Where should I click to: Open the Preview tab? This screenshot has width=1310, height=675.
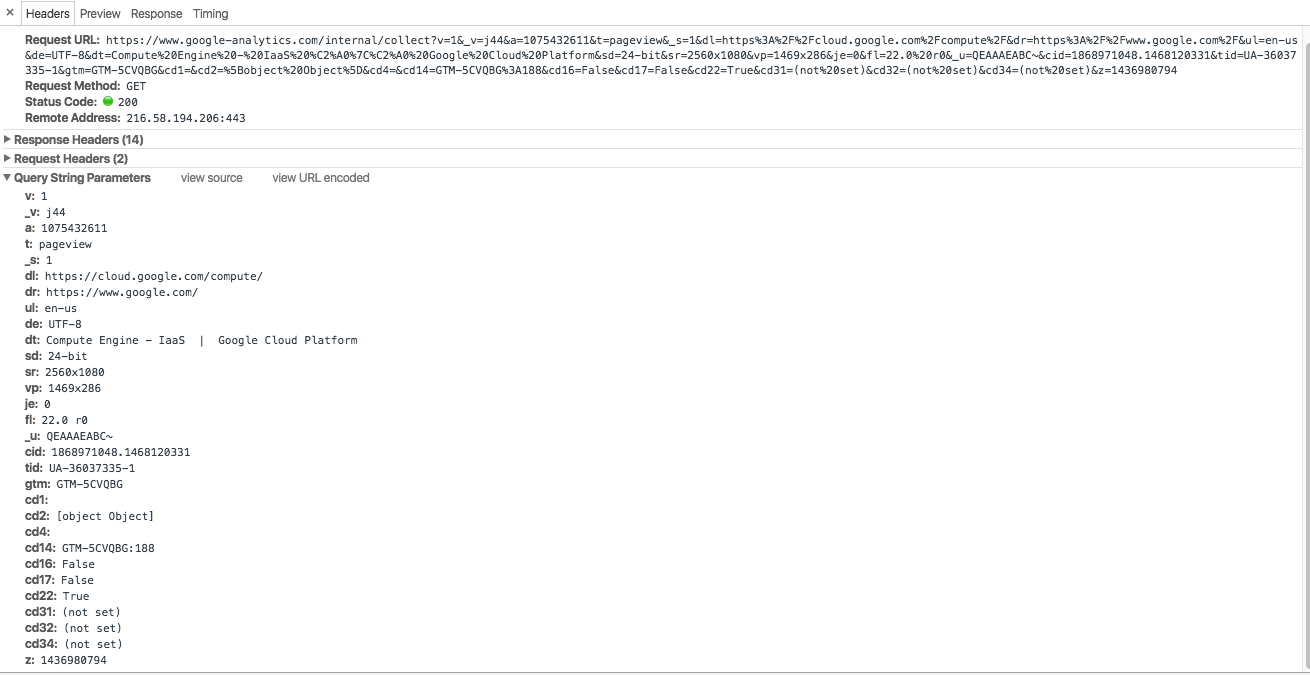(100, 13)
